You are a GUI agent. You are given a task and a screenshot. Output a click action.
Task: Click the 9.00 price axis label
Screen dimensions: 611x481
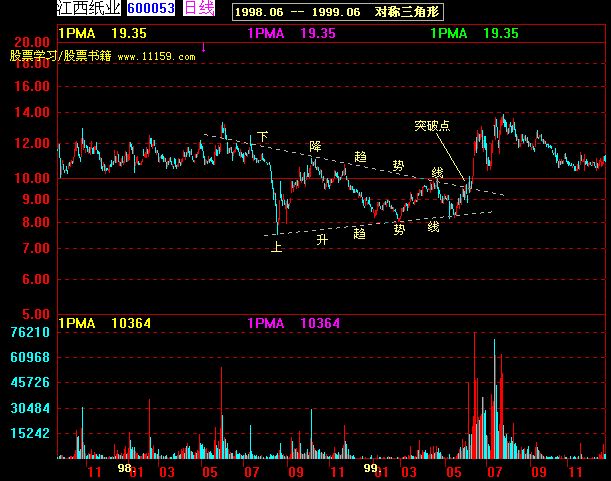pos(36,200)
